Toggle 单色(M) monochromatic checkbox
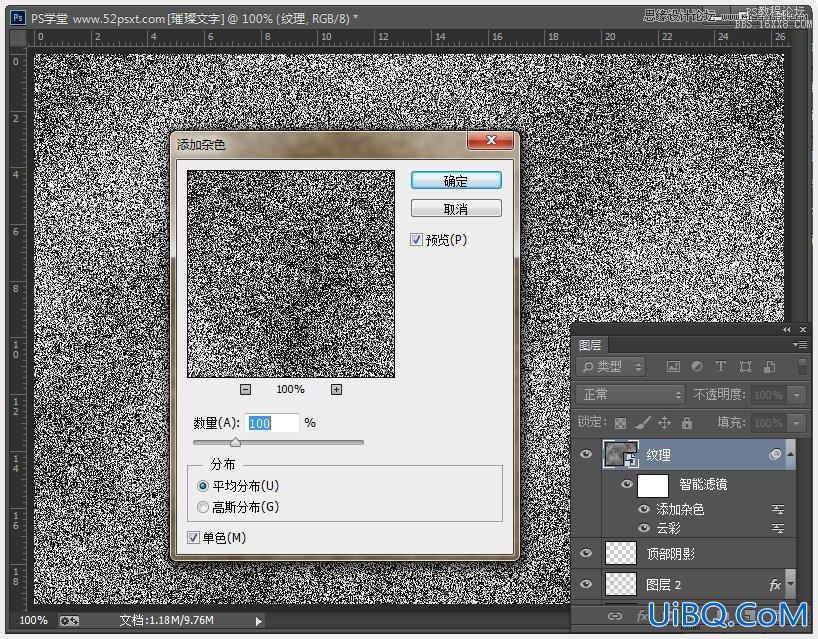The height and width of the screenshot is (639, 818). click(x=193, y=537)
